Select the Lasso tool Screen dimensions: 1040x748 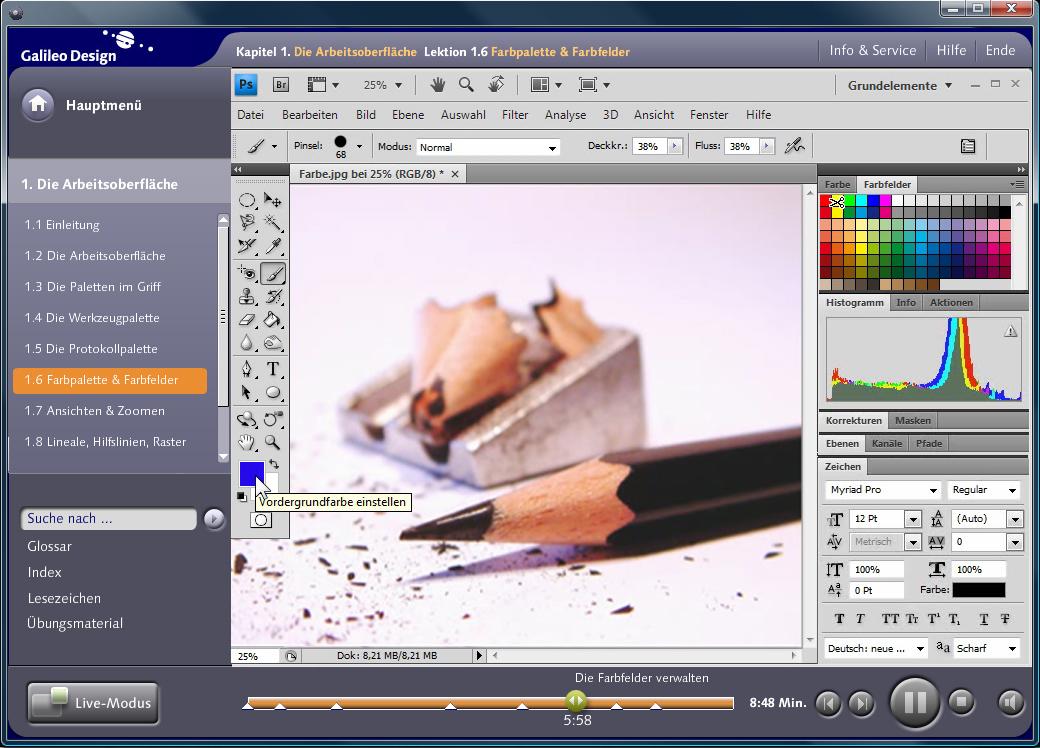tap(247, 222)
